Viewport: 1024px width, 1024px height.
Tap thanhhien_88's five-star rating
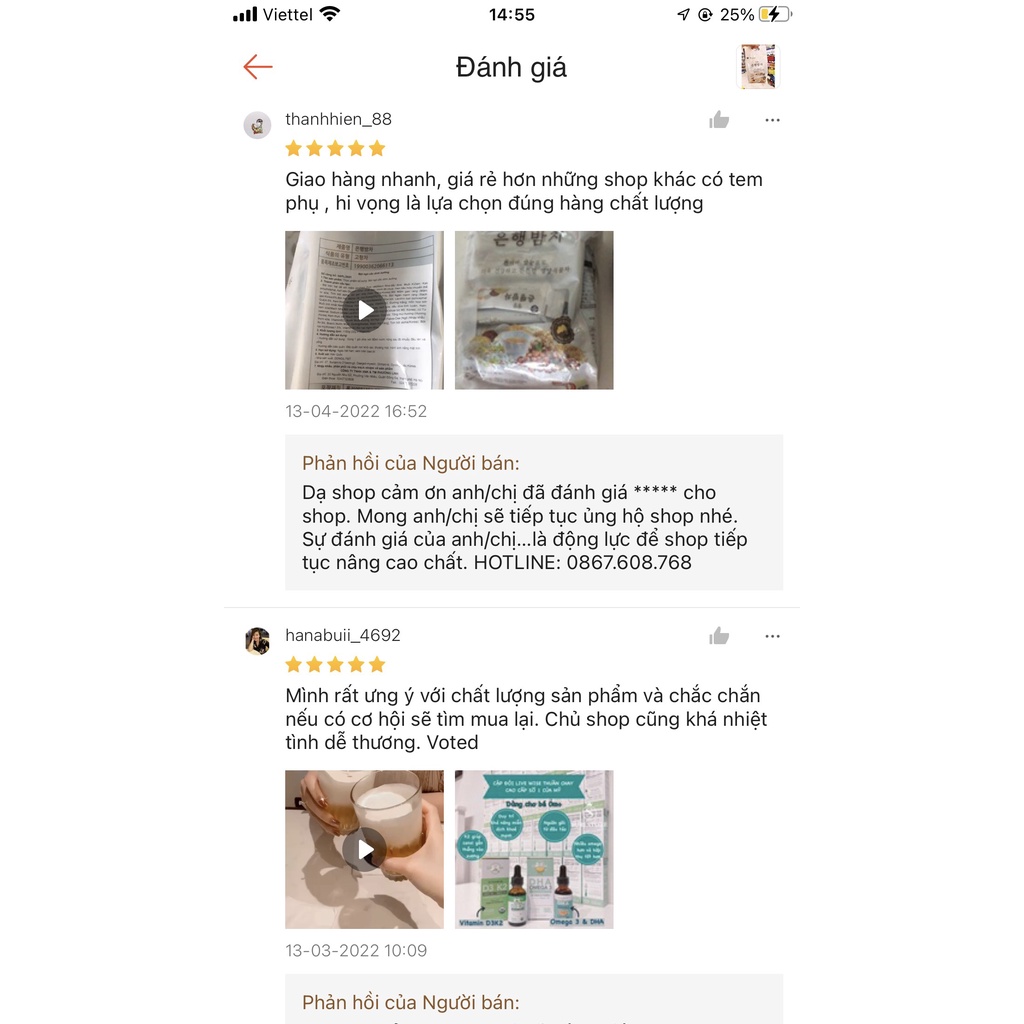tap(336, 148)
